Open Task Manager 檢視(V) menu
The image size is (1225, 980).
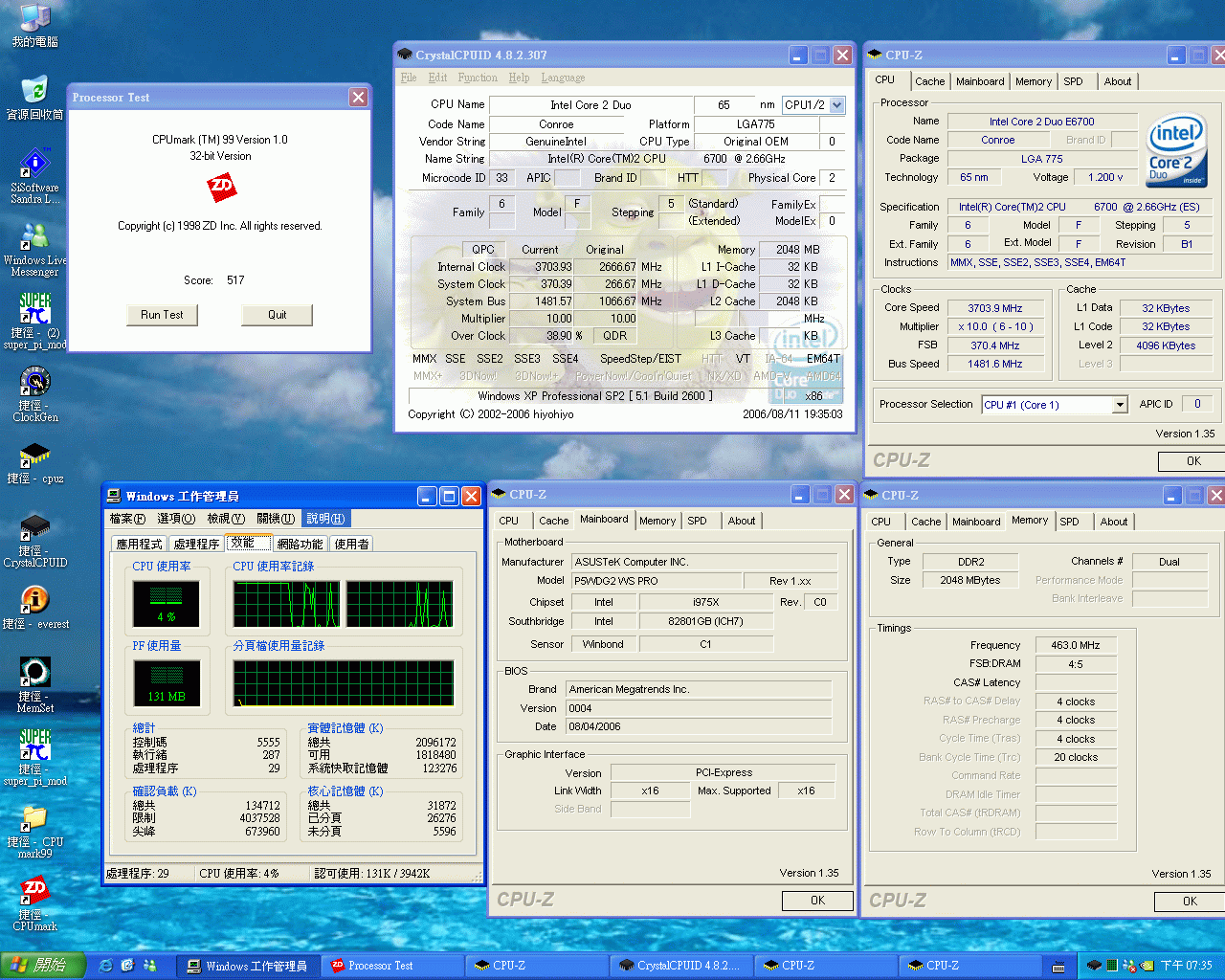226,519
